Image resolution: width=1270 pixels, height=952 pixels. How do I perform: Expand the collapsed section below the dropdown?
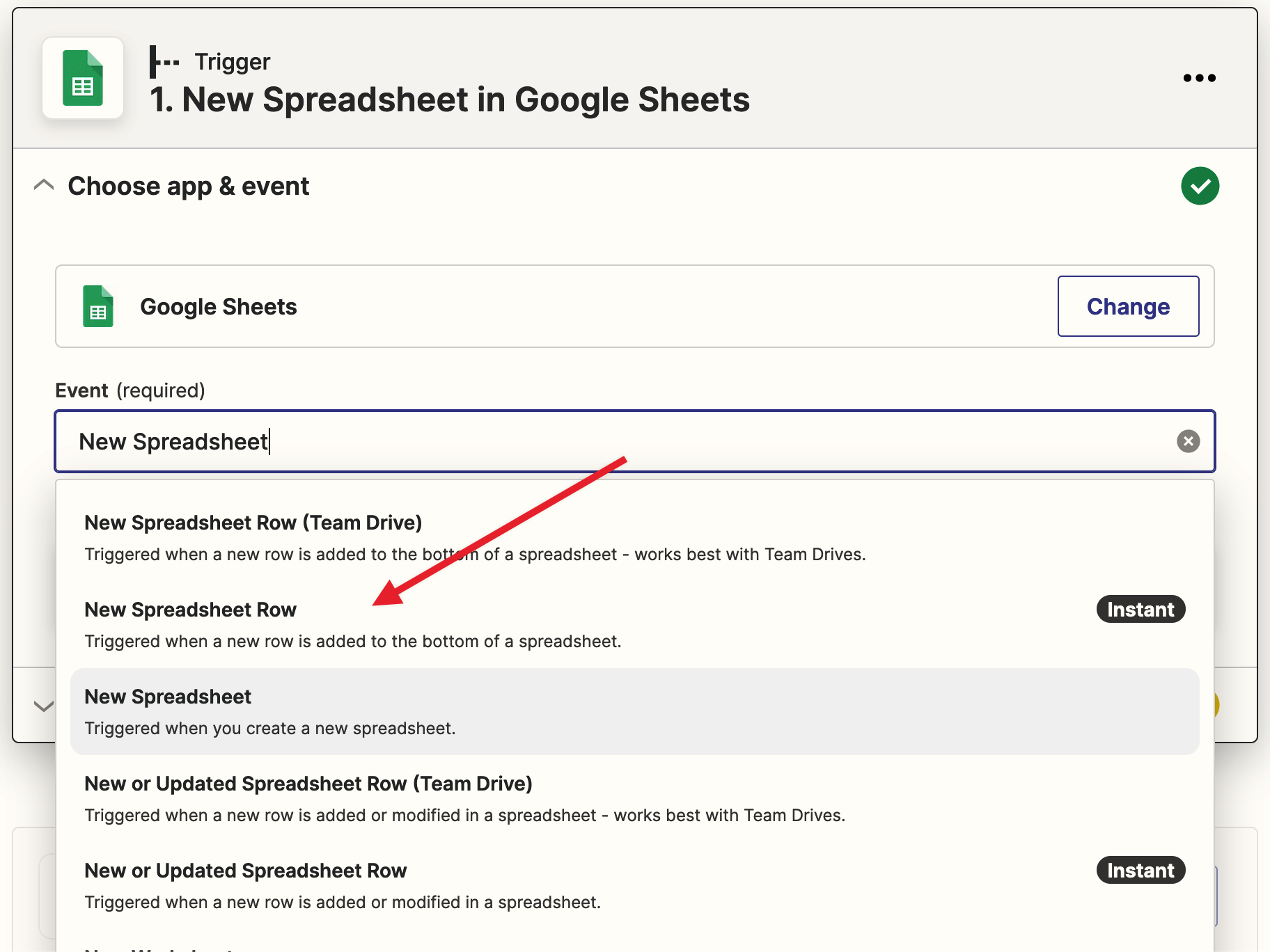(x=44, y=706)
